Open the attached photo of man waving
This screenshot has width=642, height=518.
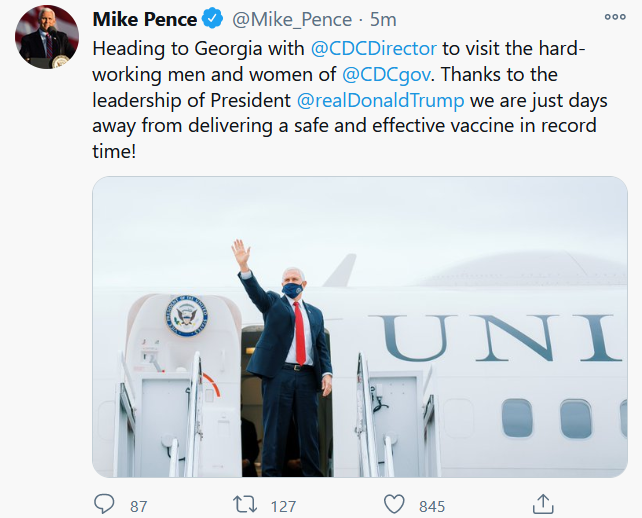[x=360, y=327]
